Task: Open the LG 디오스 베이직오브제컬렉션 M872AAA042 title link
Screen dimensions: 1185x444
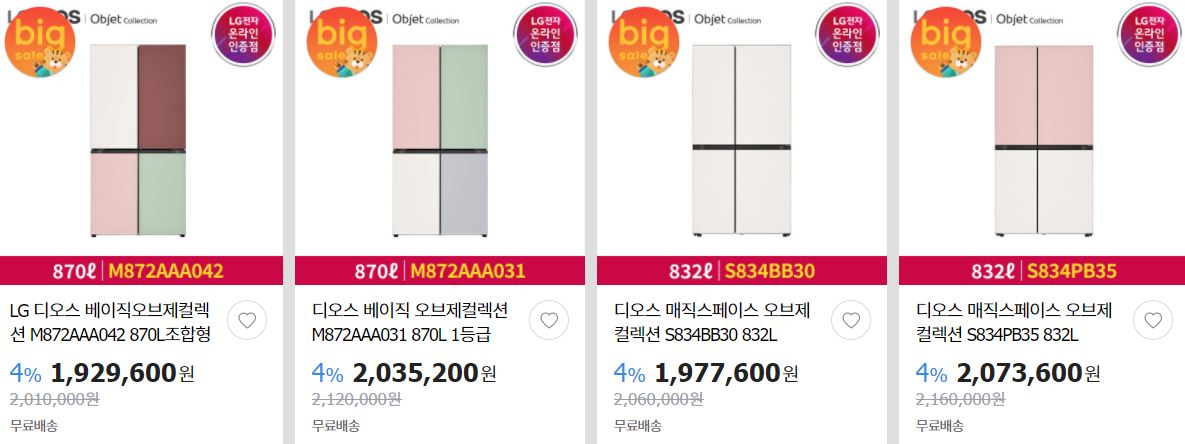Action: [110, 322]
